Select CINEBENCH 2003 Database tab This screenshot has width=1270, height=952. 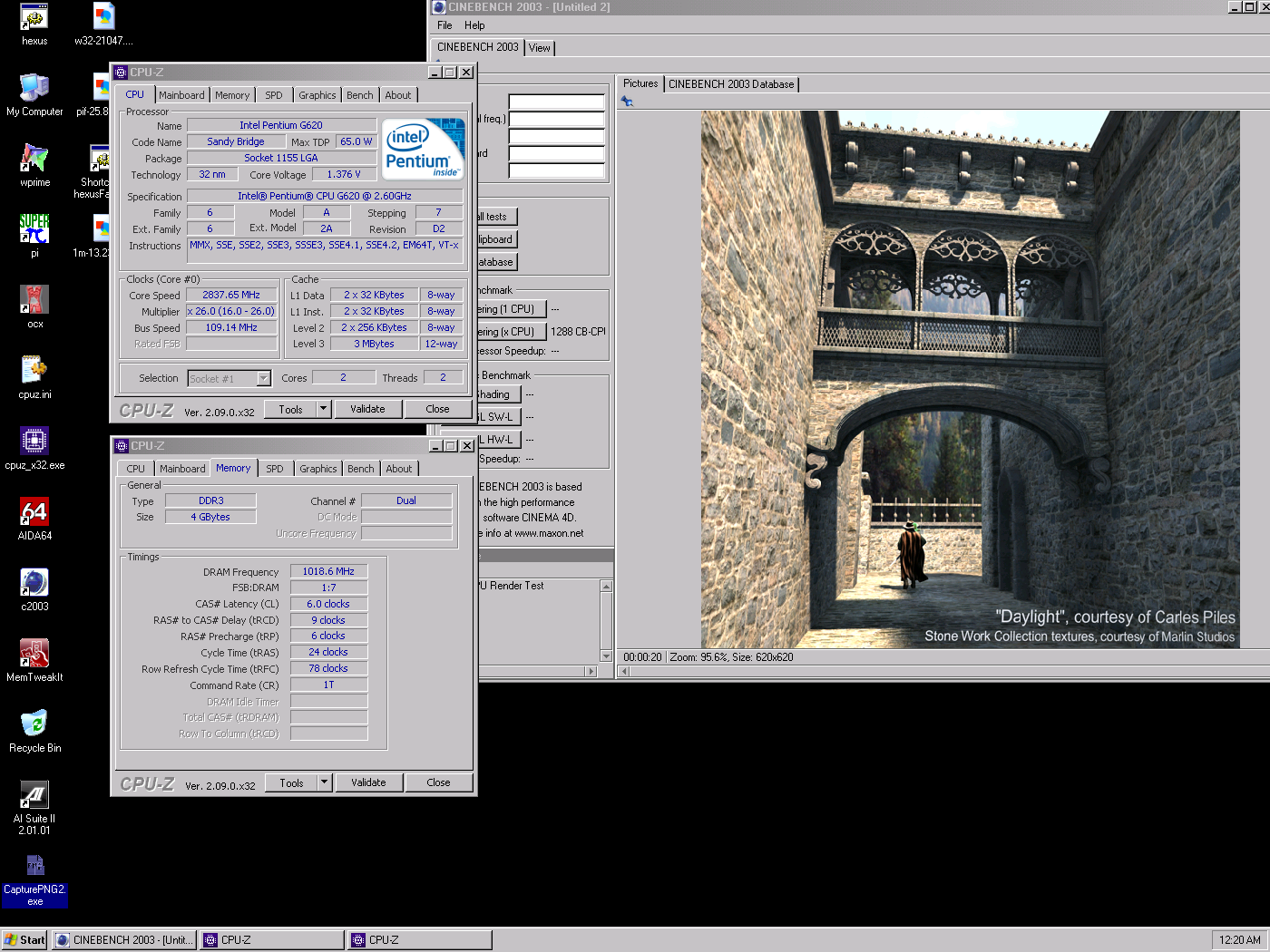pyautogui.click(x=731, y=84)
